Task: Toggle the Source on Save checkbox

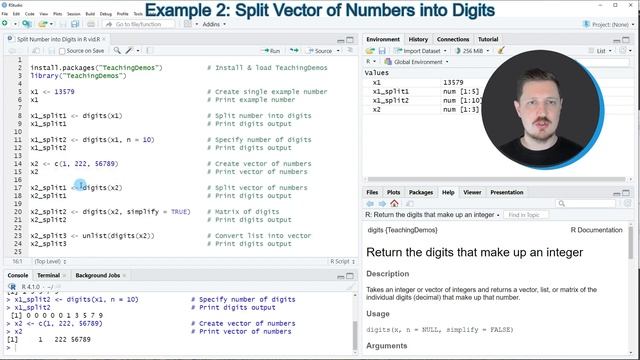Action: pyautogui.click(x=62, y=51)
